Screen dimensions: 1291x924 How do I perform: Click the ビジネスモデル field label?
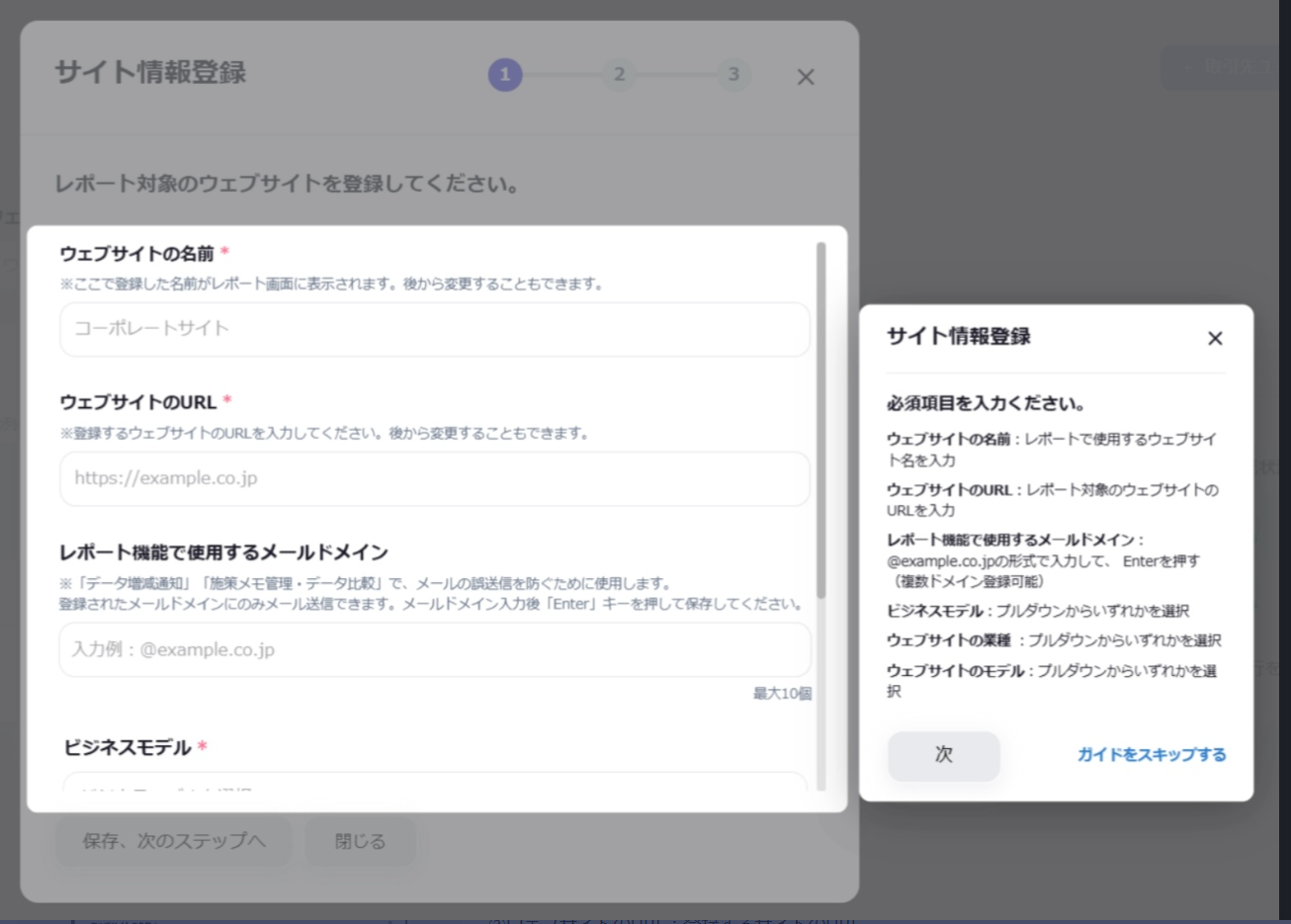point(128,748)
